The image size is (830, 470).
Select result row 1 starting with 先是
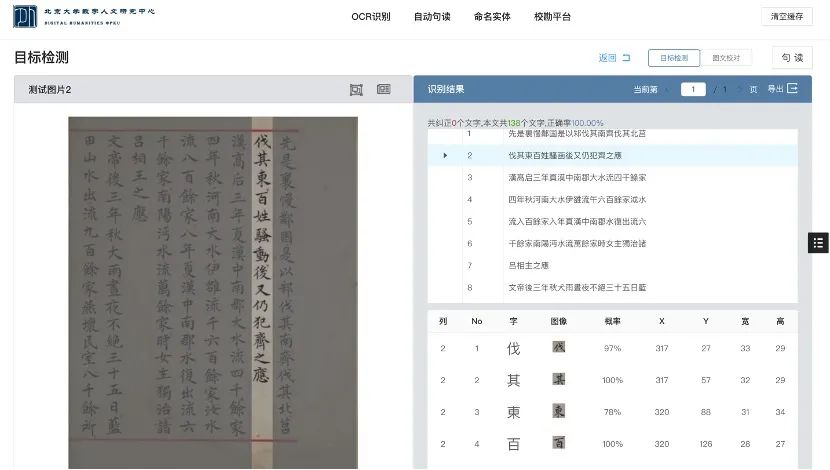(x=612, y=134)
